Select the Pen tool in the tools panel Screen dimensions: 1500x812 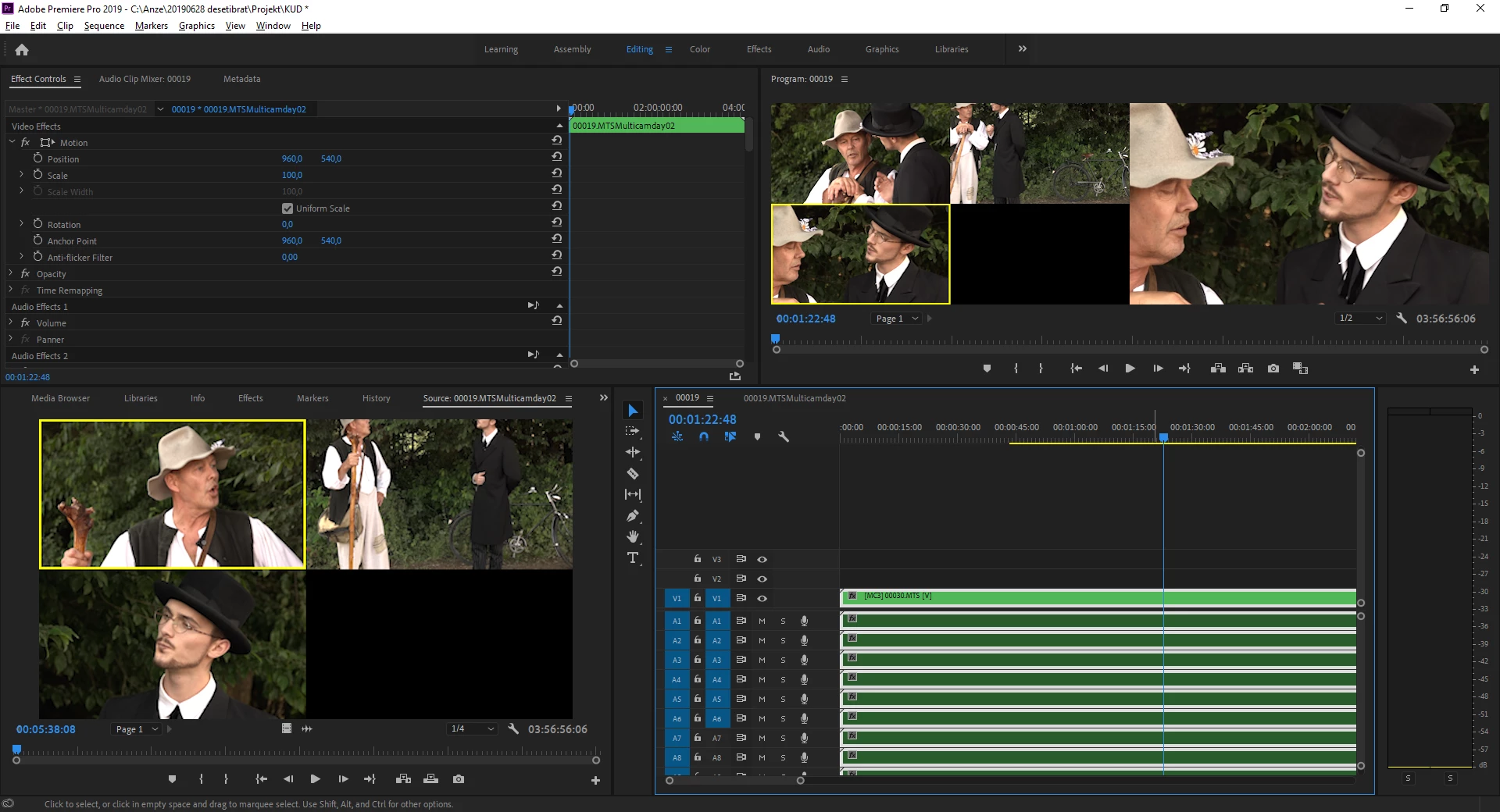(x=633, y=515)
